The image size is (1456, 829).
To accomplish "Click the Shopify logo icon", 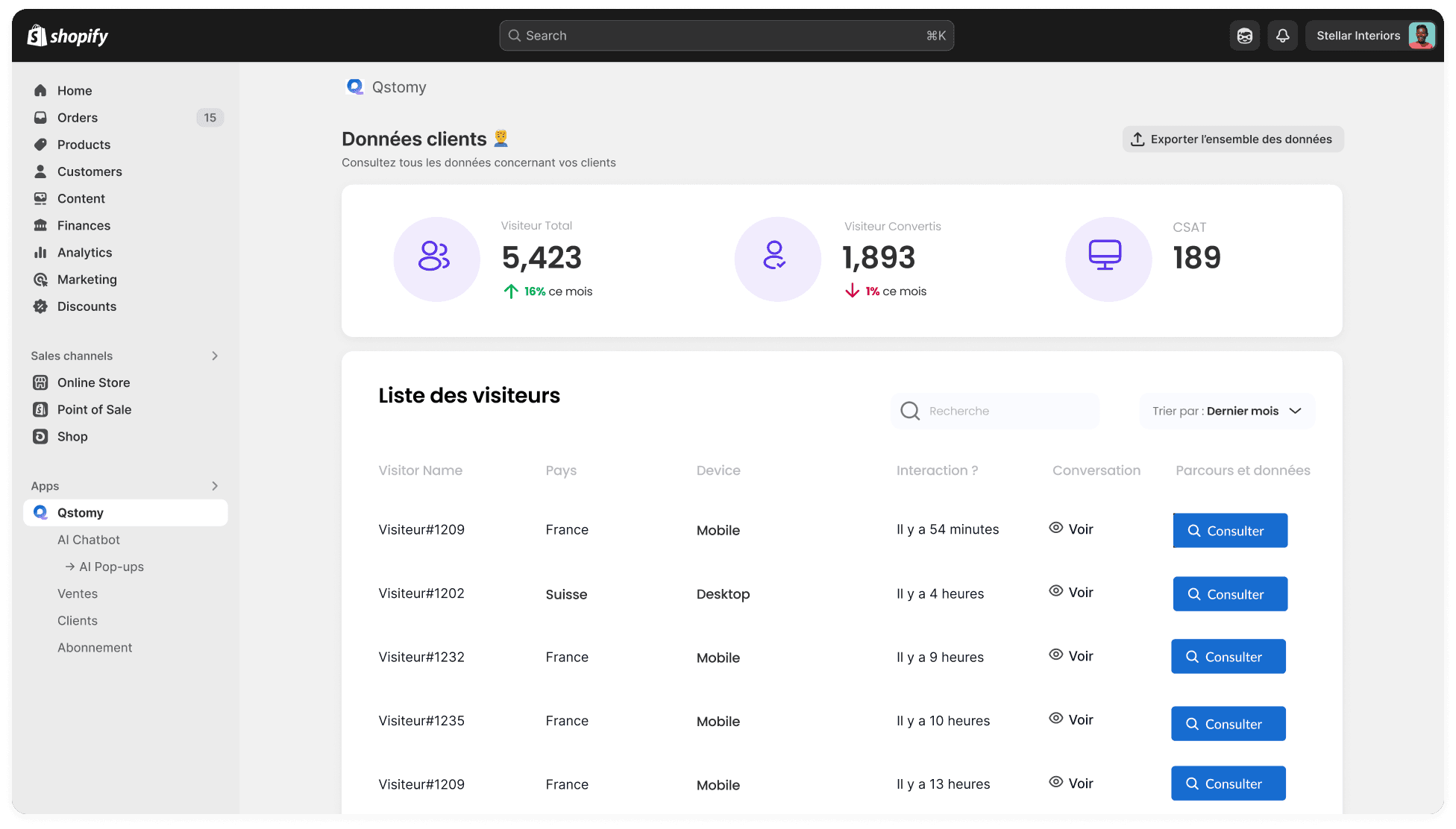I will pos(37,35).
